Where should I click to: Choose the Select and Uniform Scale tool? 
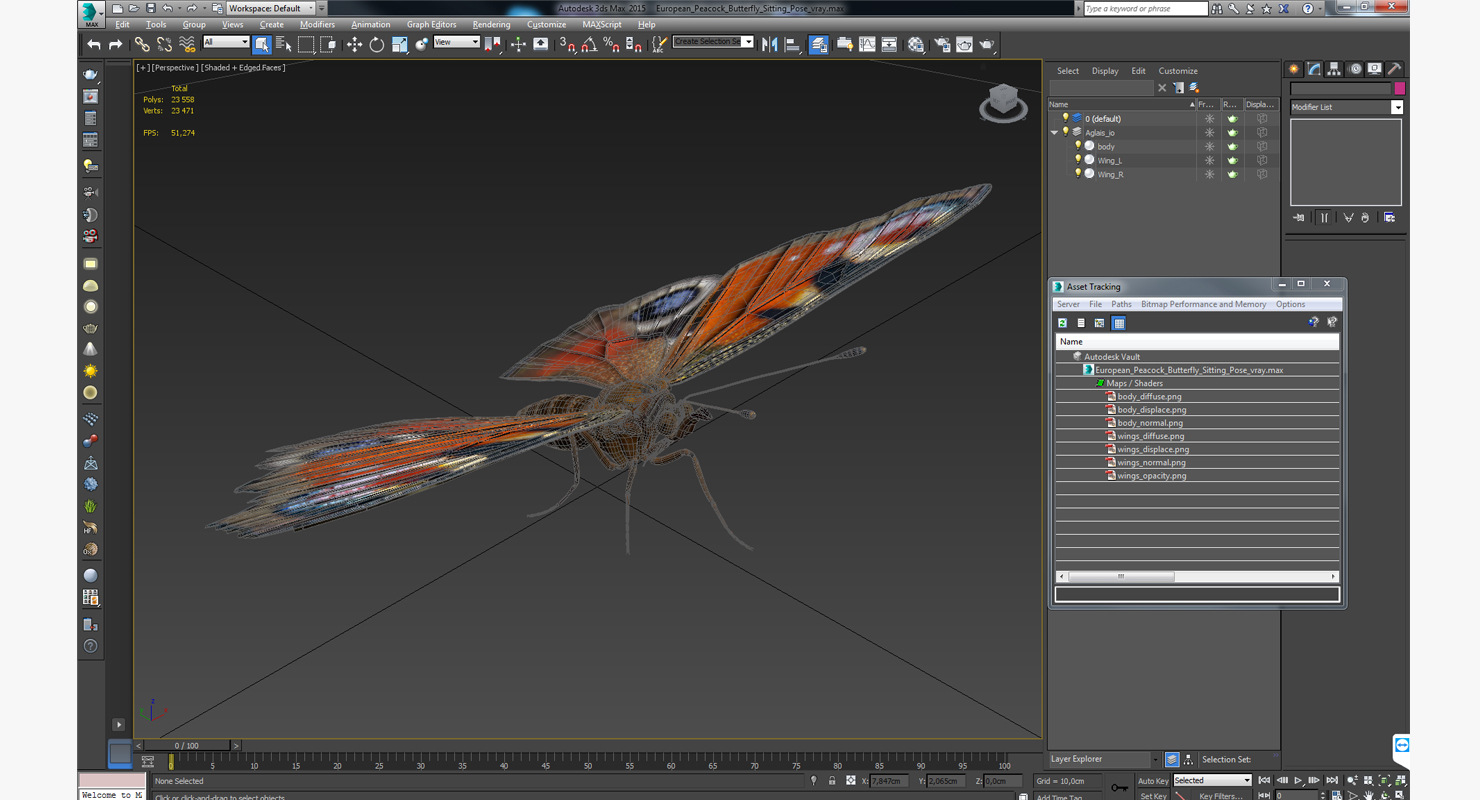[399, 44]
